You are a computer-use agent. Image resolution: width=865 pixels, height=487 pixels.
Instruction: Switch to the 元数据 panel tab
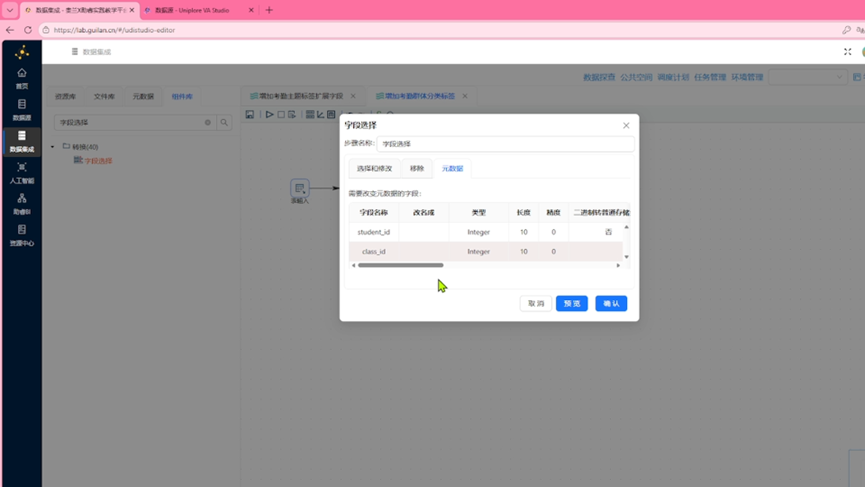click(143, 97)
